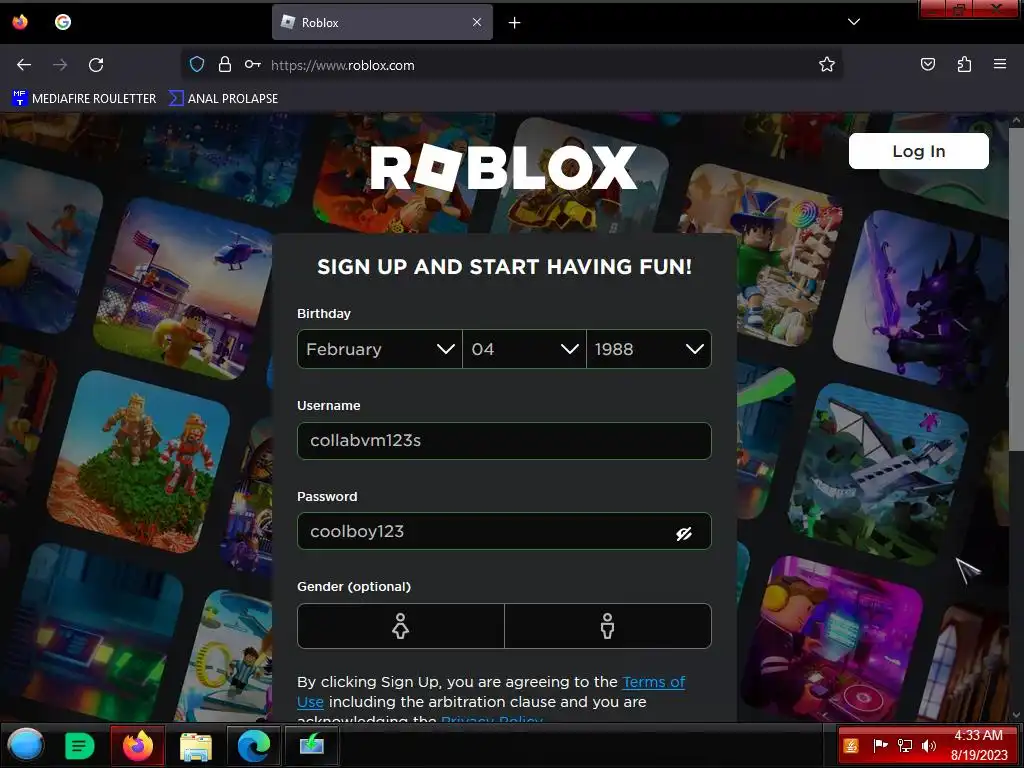Click the ROBLOX logo
This screenshot has height=768, width=1024.
504,168
